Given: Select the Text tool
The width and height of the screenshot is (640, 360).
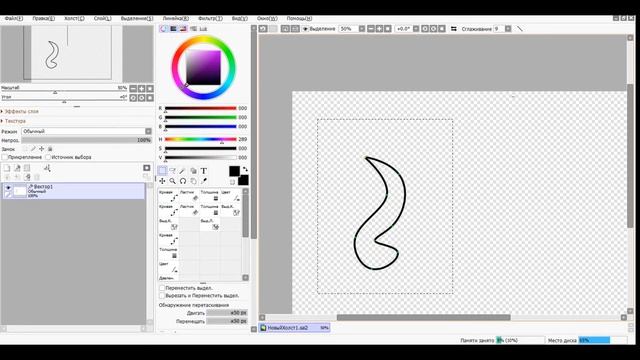Looking at the screenshot, I should (204, 171).
